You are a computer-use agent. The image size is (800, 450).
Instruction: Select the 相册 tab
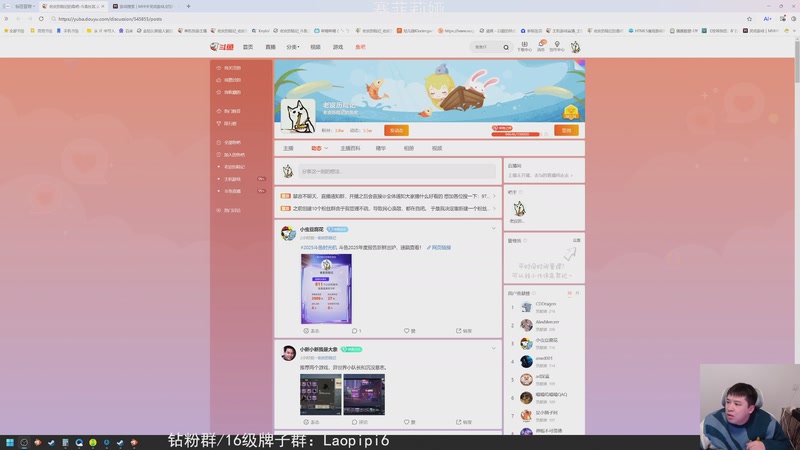(409, 148)
